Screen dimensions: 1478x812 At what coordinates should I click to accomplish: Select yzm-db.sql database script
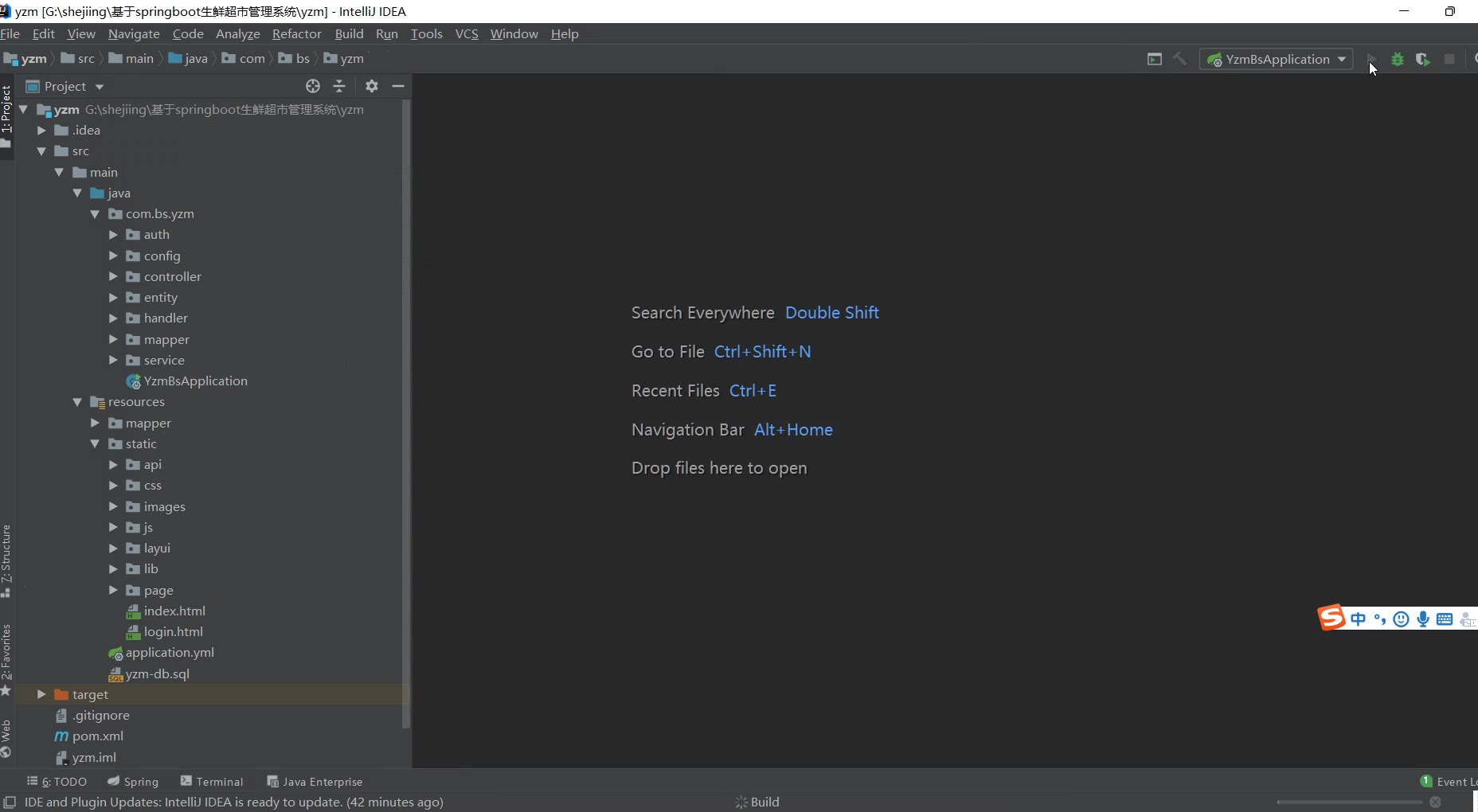(149, 673)
